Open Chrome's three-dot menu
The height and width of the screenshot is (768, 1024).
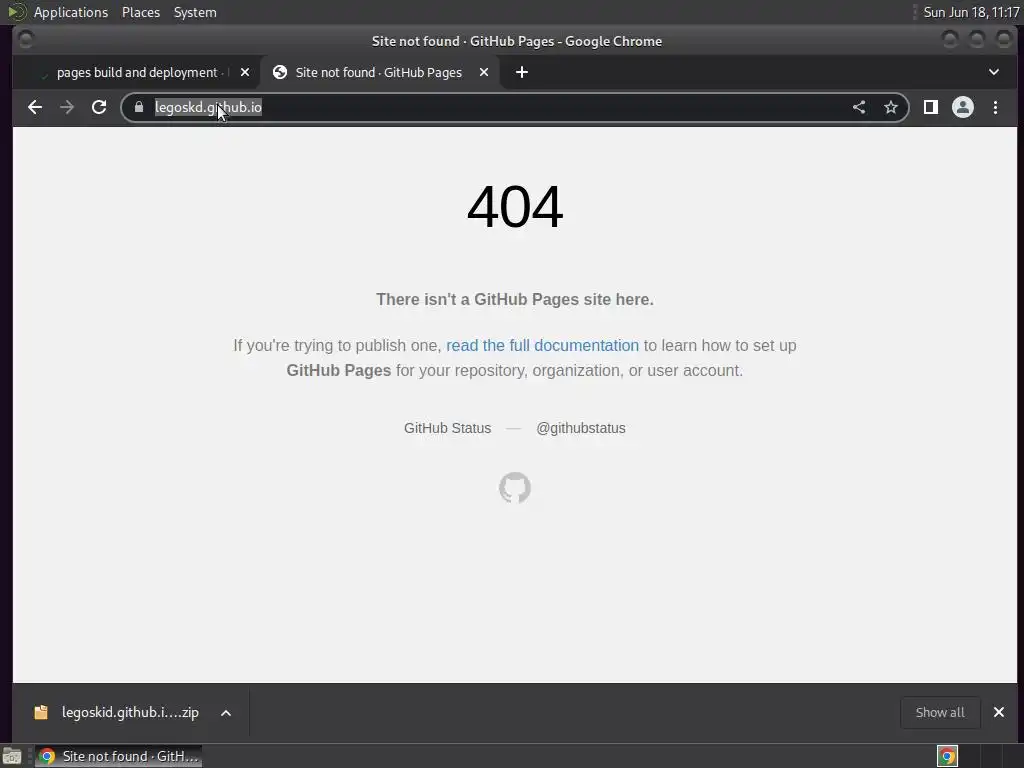995,108
